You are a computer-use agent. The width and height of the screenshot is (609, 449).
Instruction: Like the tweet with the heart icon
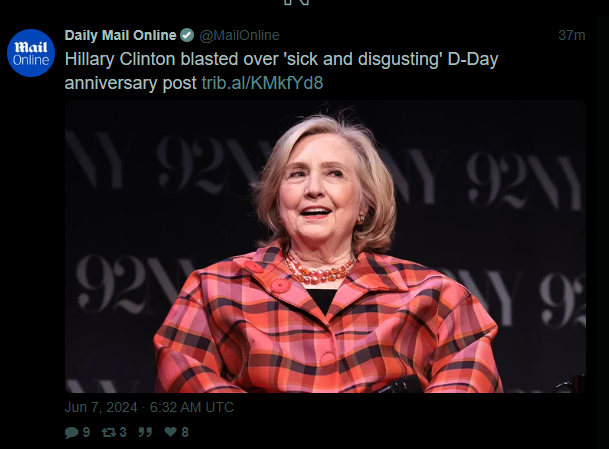[170, 432]
